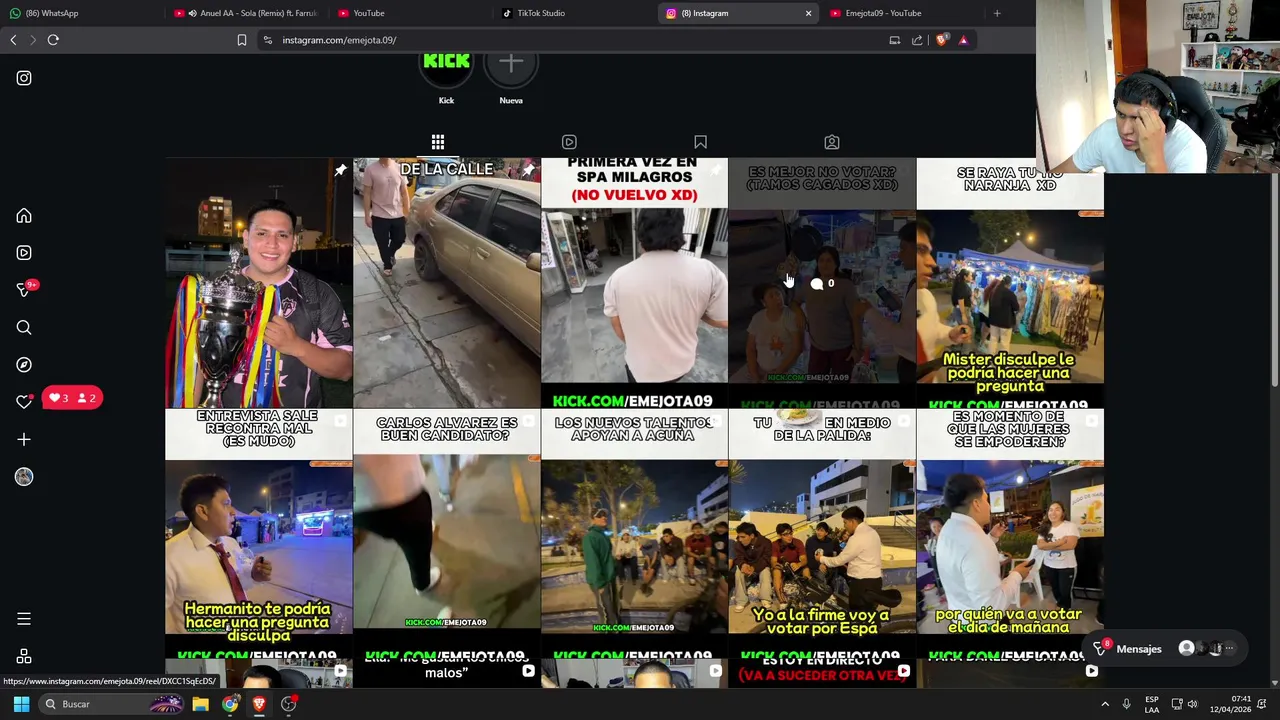Switch to the Anuel AA Sola Remix tab

point(246,13)
